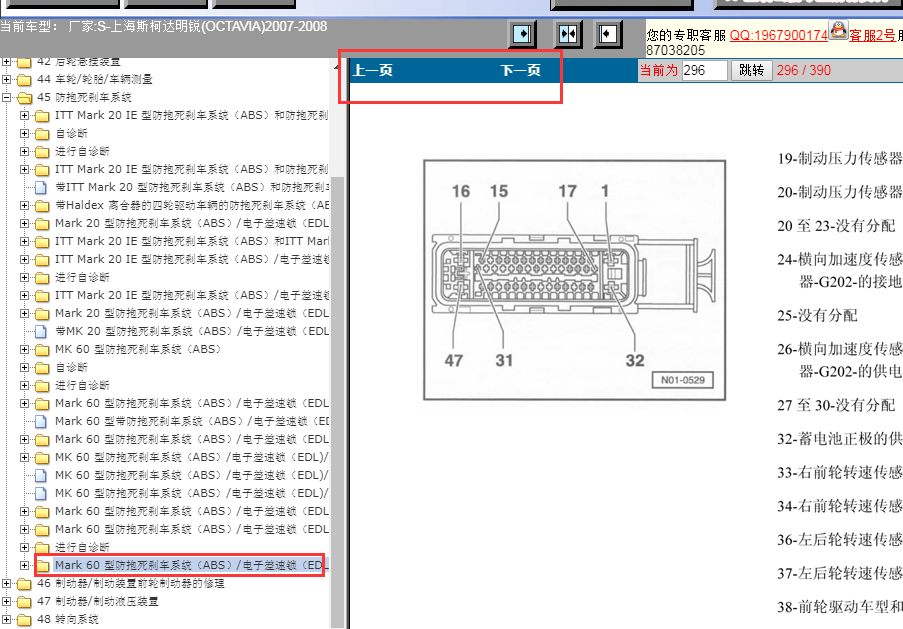
Task: Click the folder icon for 47 制动器/制动液压装置
Action: tap(24, 602)
